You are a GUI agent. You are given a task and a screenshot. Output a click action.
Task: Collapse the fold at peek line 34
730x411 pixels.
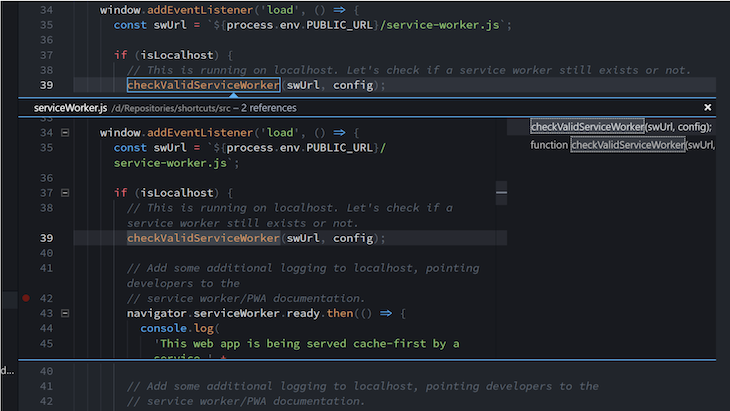point(65,133)
